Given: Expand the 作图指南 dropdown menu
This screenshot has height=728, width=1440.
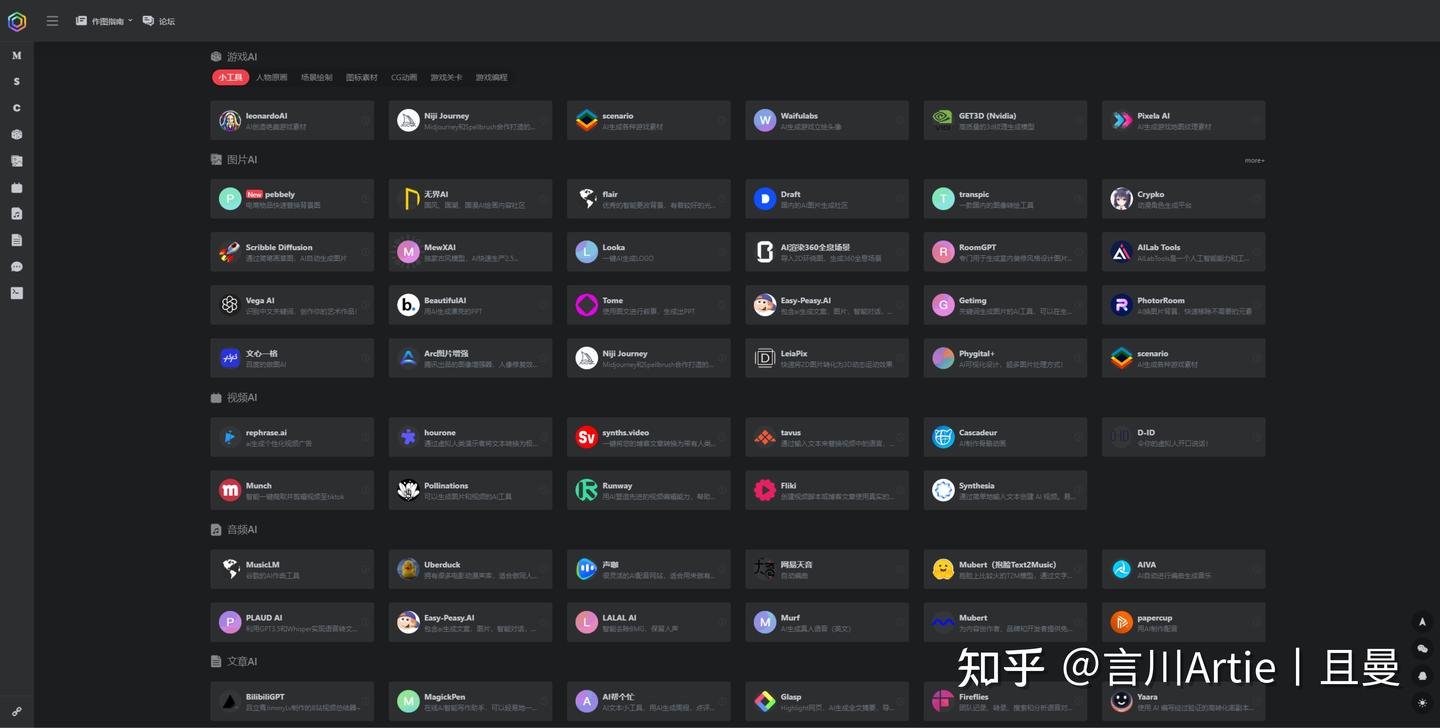Looking at the screenshot, I should click(104, 21).
